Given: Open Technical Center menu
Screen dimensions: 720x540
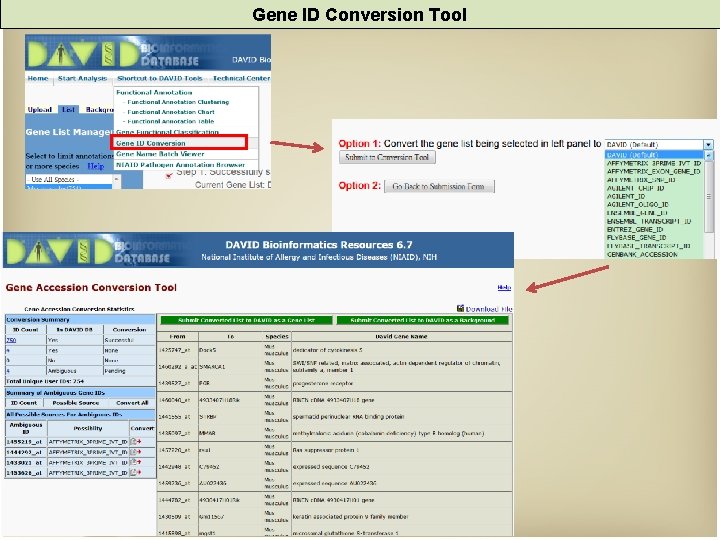Looking at the screenshot, I should click(x=241, y=79).
